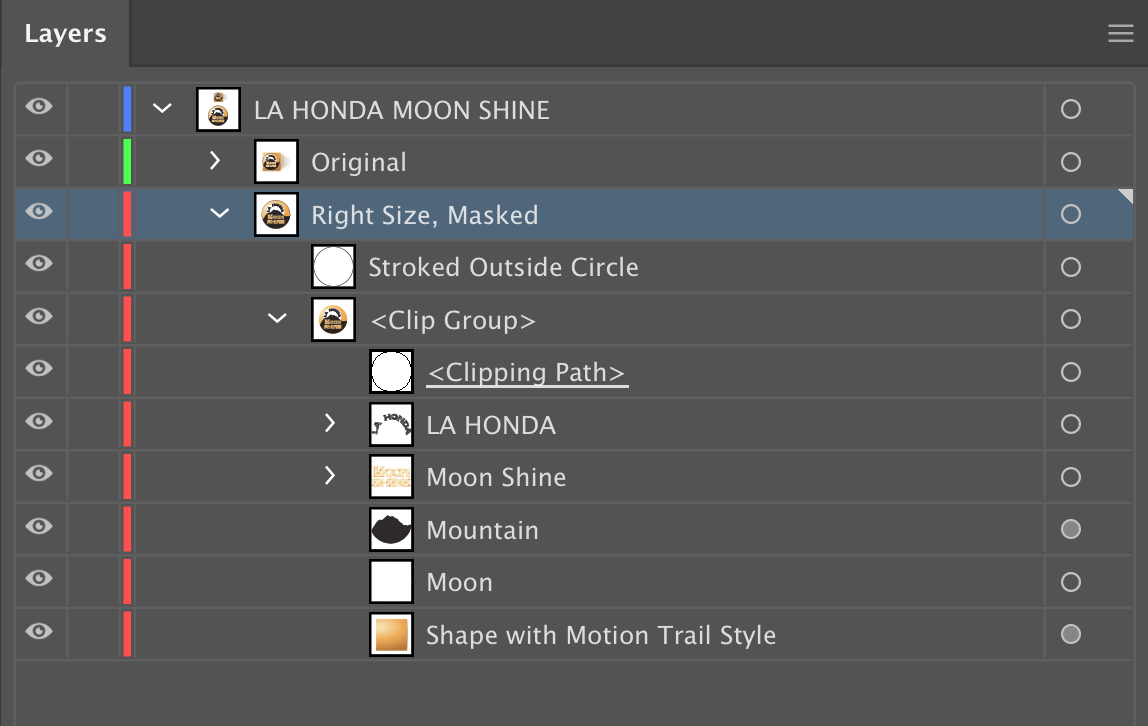
Task: Click the Moon row target circle
Action: pyautogui.click(x=1070, y=582)
